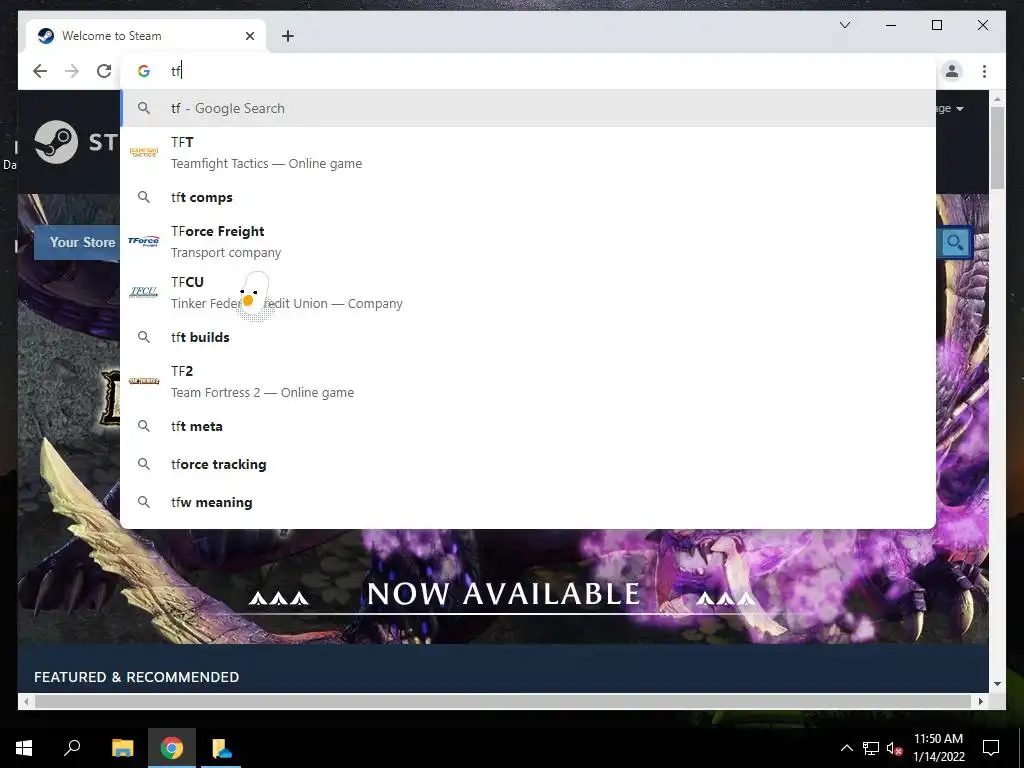
Task: Choose the TF2 Team Fortress 2 suggestion
Action: (528, 381)
